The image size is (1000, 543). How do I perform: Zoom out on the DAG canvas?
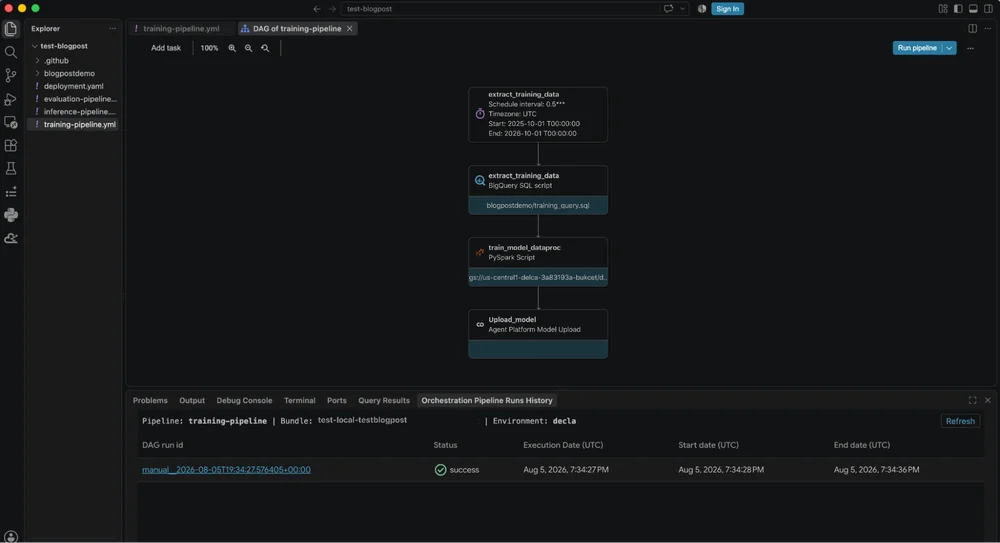tap(249, 48)
